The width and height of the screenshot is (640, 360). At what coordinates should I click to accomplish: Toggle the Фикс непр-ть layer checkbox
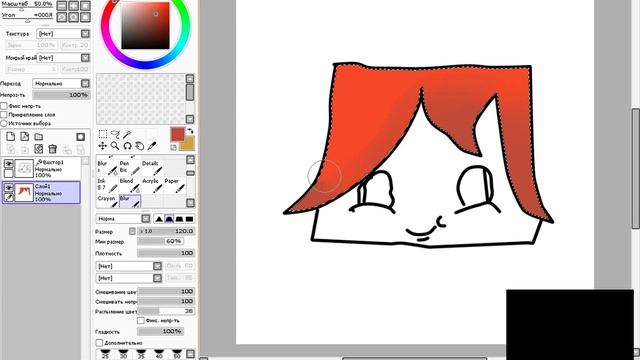[x=4, y=106]
